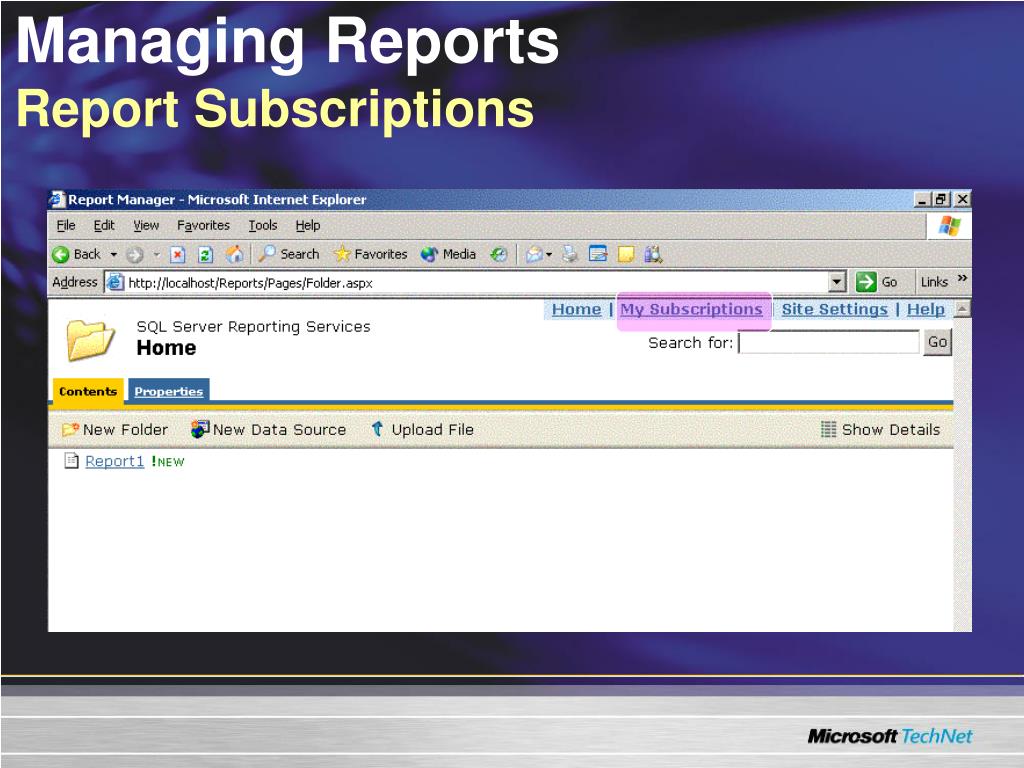Click the Show Details label
Screen dimensions: 1024x768
(891, 430)
